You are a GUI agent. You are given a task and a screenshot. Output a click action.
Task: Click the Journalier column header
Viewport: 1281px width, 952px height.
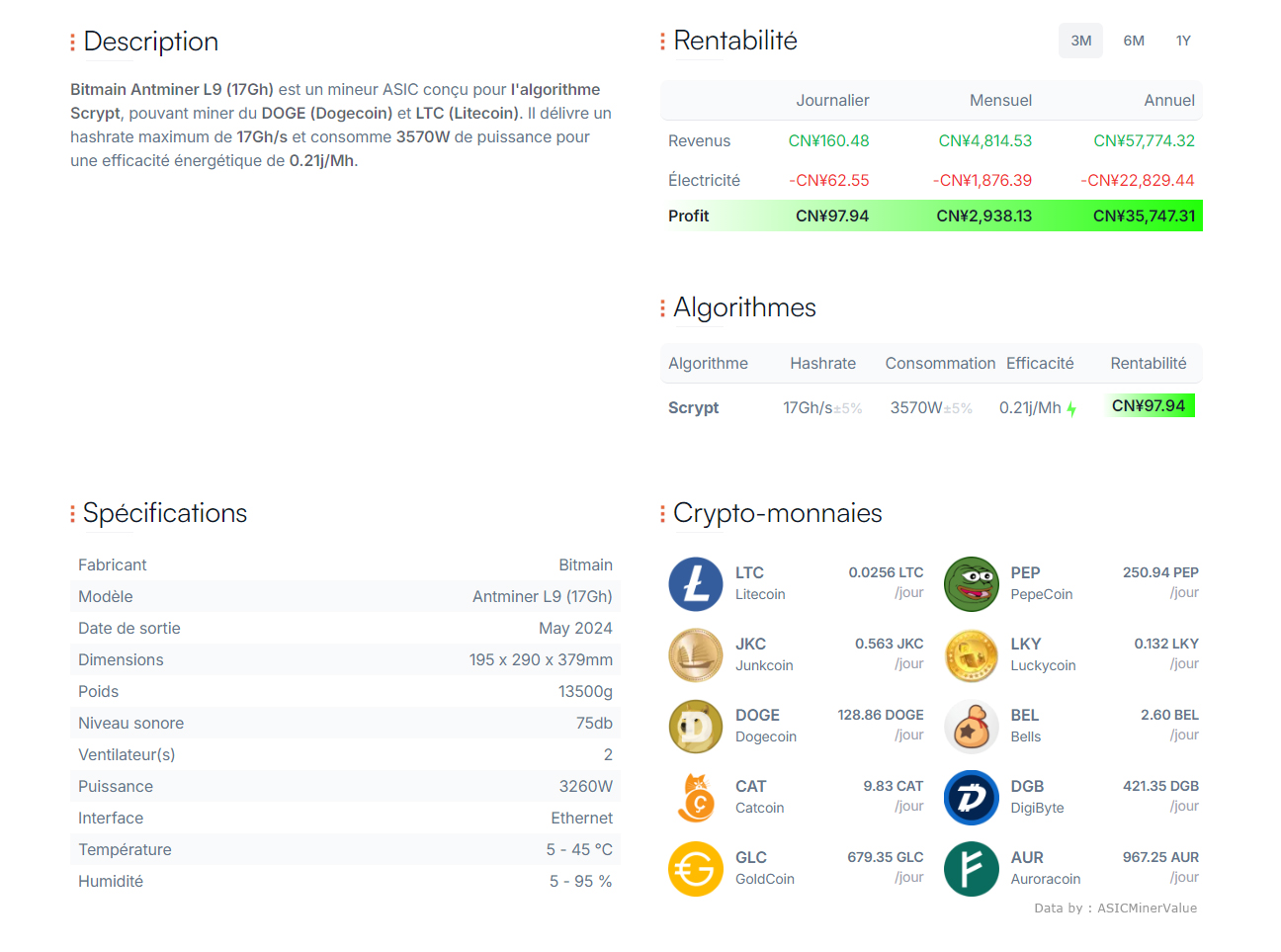click(x=832, y=100)
